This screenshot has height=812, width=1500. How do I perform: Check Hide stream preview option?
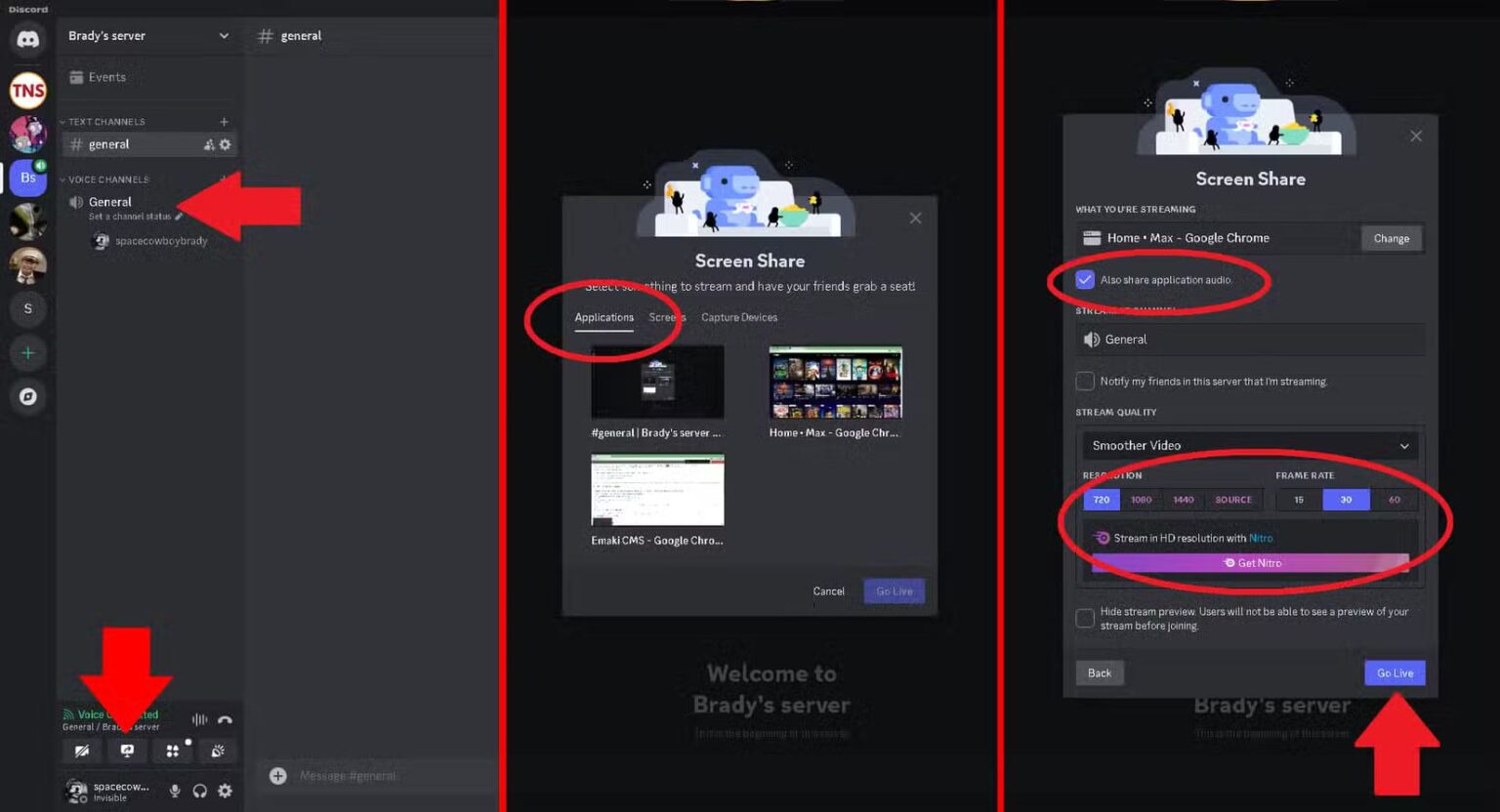pos(1085,618)
